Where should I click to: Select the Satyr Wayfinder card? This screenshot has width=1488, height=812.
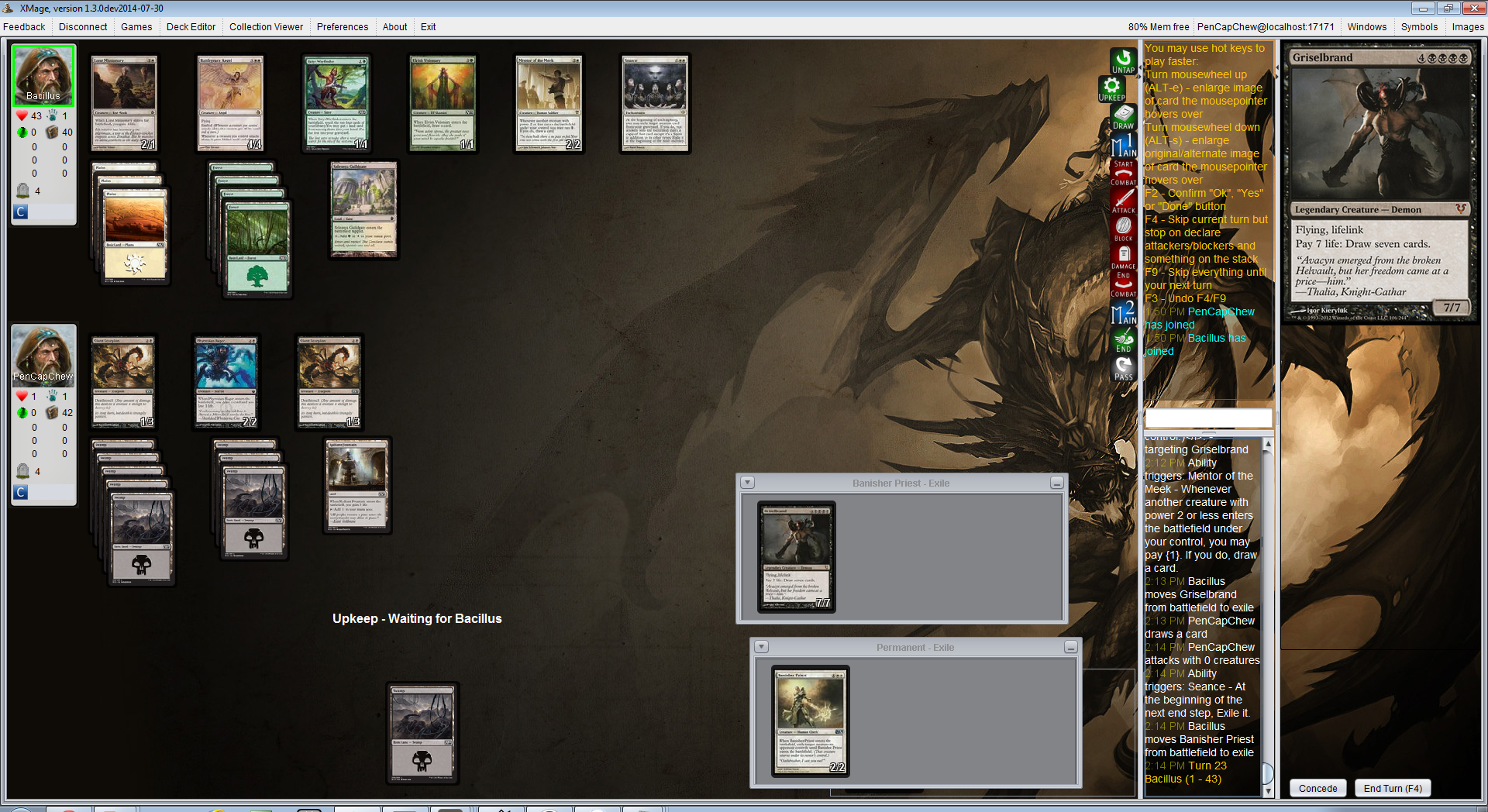336,103
